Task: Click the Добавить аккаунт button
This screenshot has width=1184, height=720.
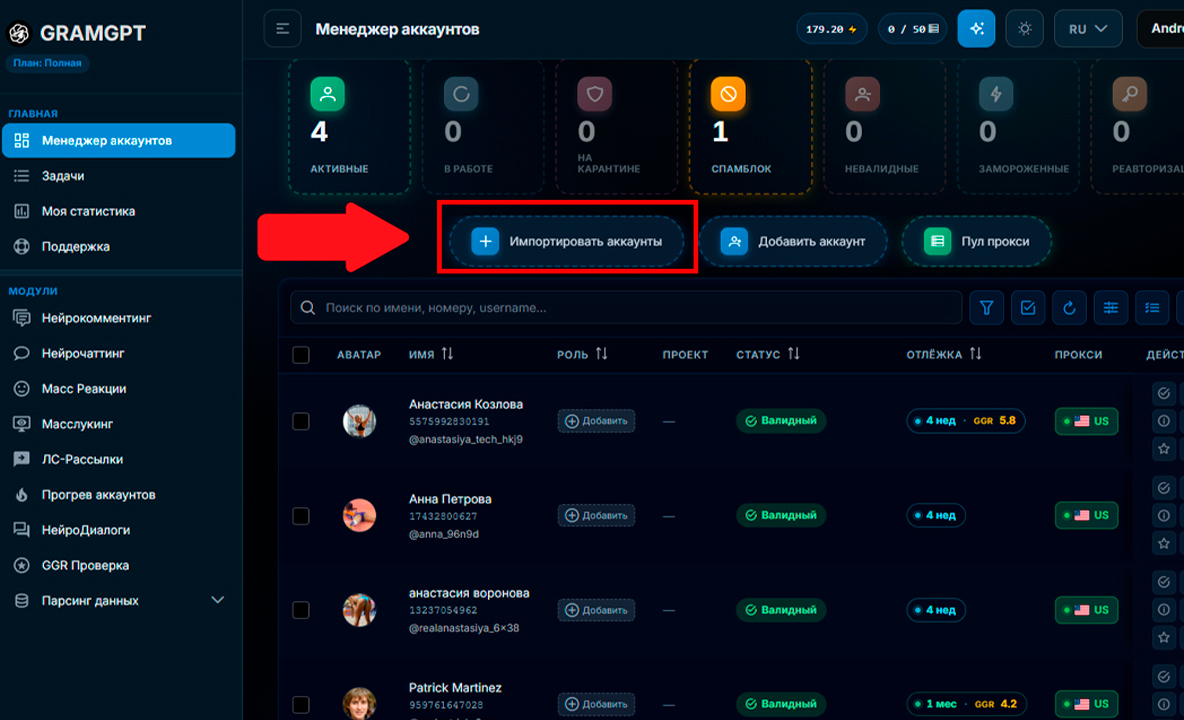Action: click(793, 242)
